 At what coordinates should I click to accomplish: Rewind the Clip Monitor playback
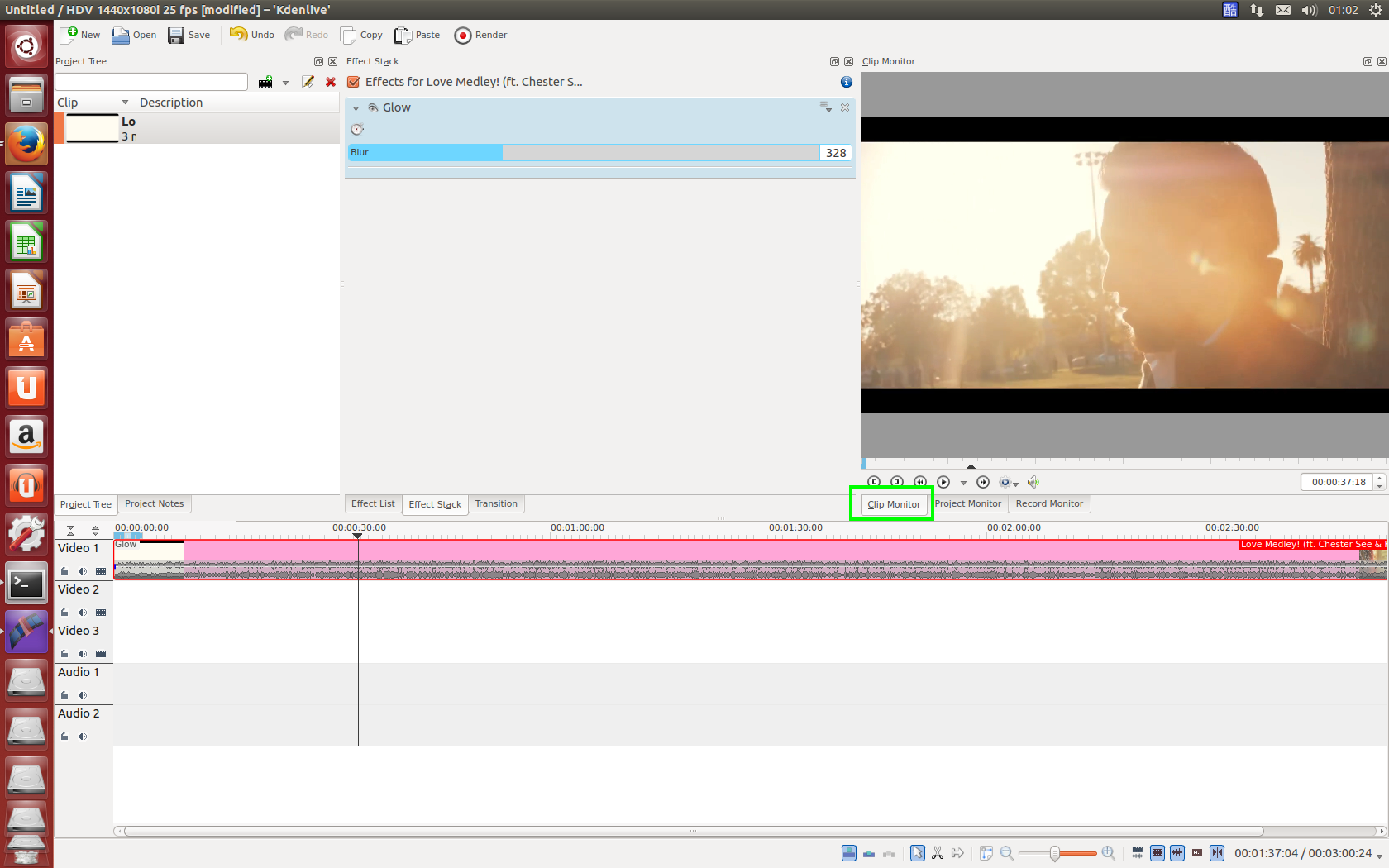point(920,482)
